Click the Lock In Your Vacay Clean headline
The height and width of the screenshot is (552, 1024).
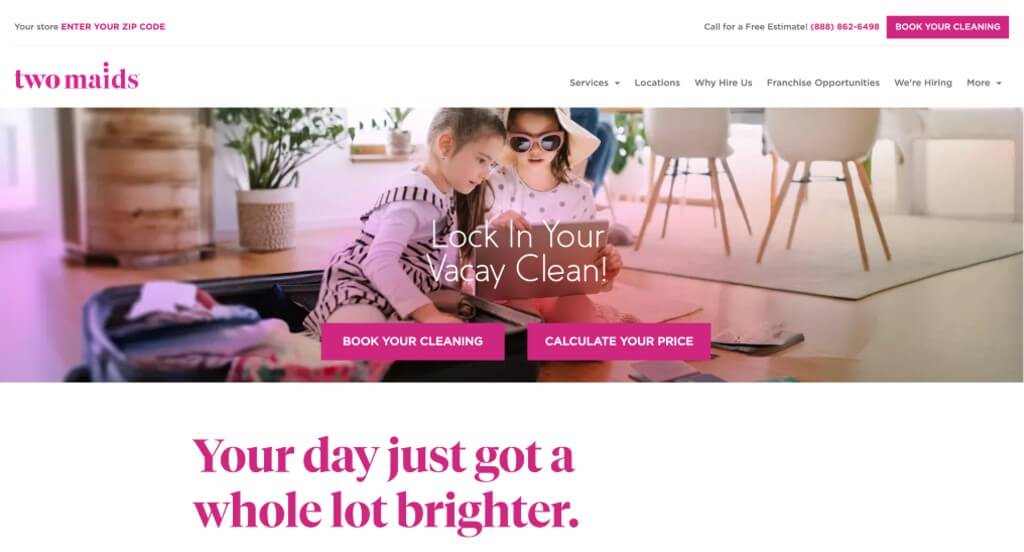[x=518, y=253]
